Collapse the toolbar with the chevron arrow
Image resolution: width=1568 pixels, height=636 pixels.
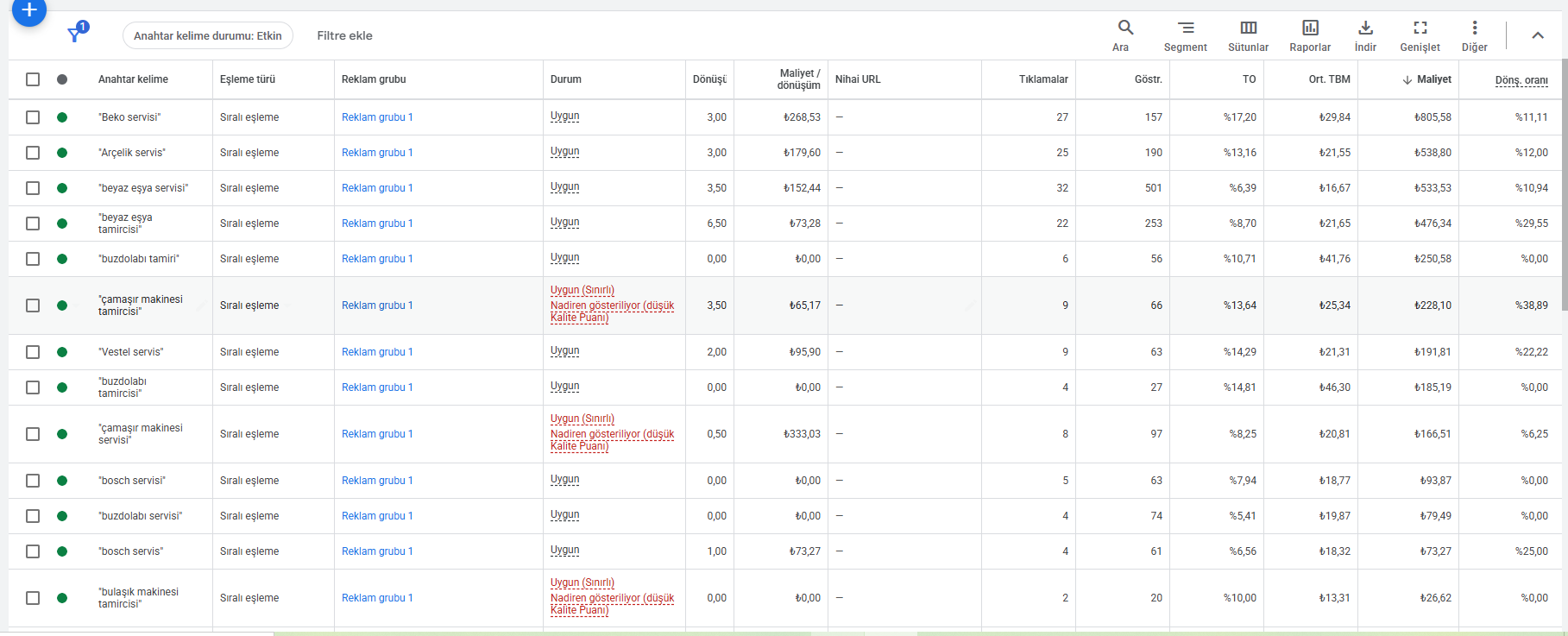click(x=1538, y=35)
